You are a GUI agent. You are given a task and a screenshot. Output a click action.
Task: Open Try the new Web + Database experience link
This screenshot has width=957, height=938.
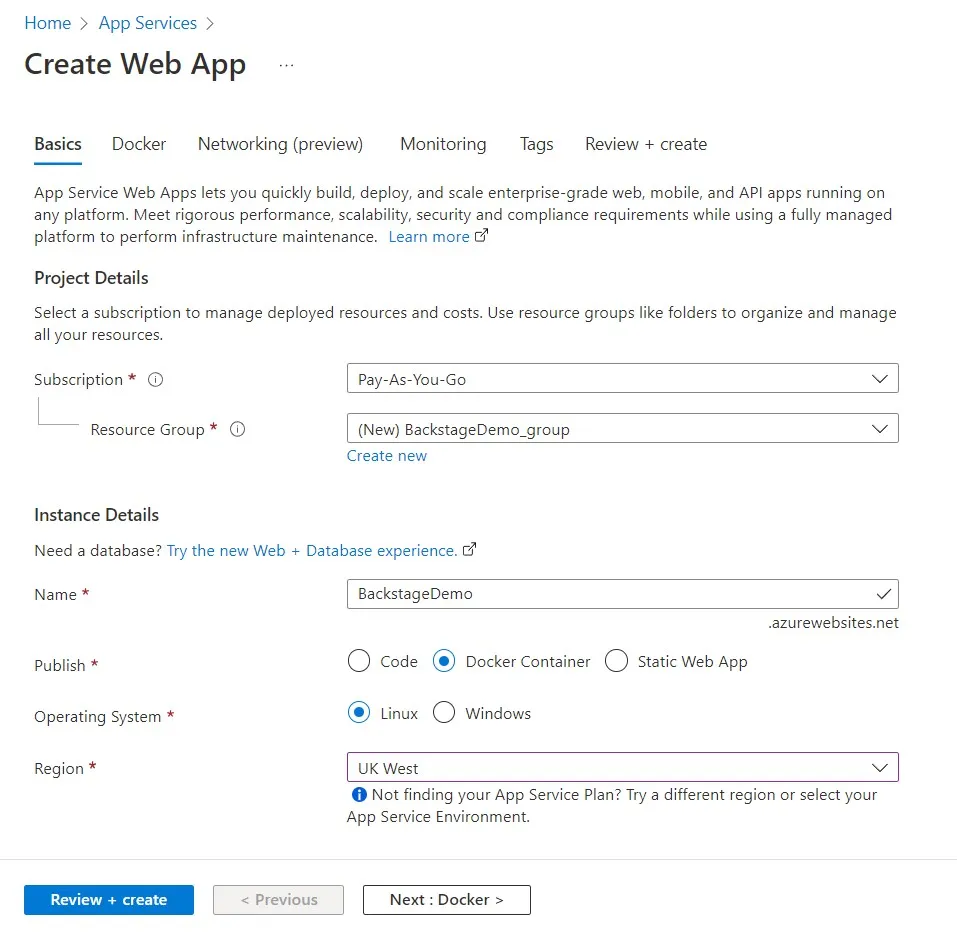(312, 550)
